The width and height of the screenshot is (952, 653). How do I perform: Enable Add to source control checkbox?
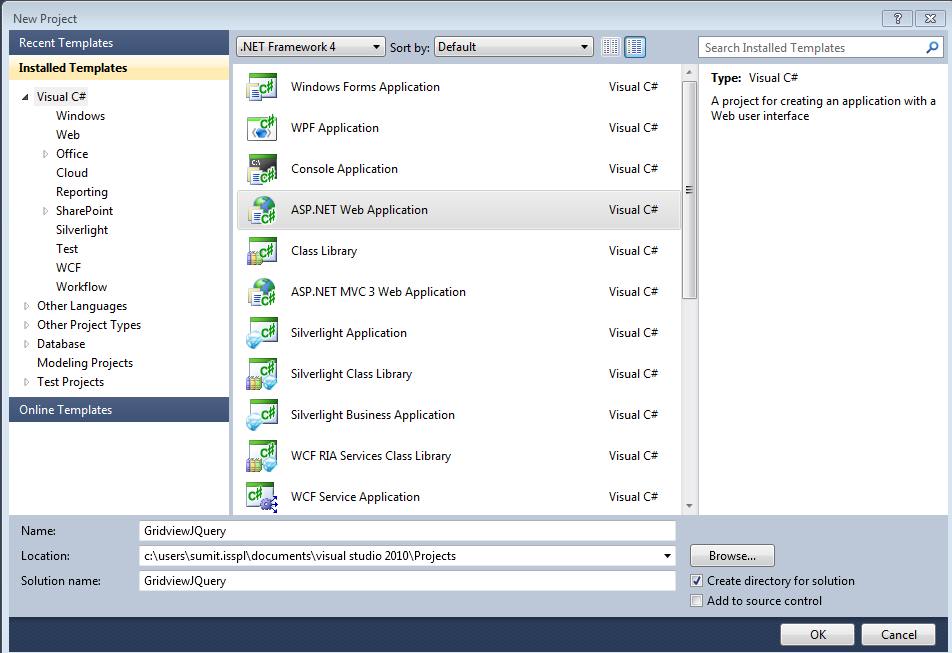[697, 601]
